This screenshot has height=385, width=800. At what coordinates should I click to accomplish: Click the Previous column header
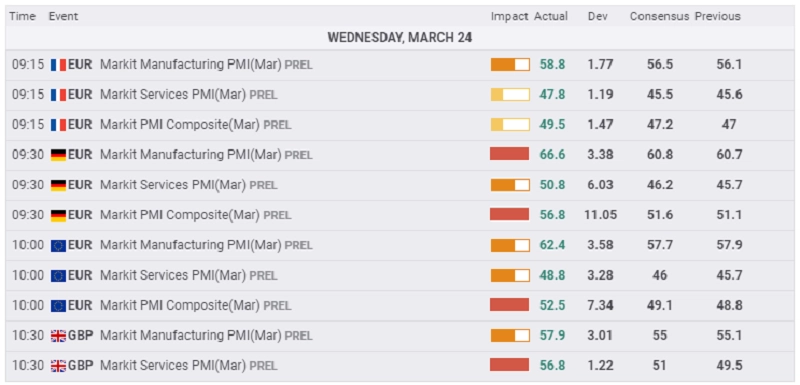717,16
